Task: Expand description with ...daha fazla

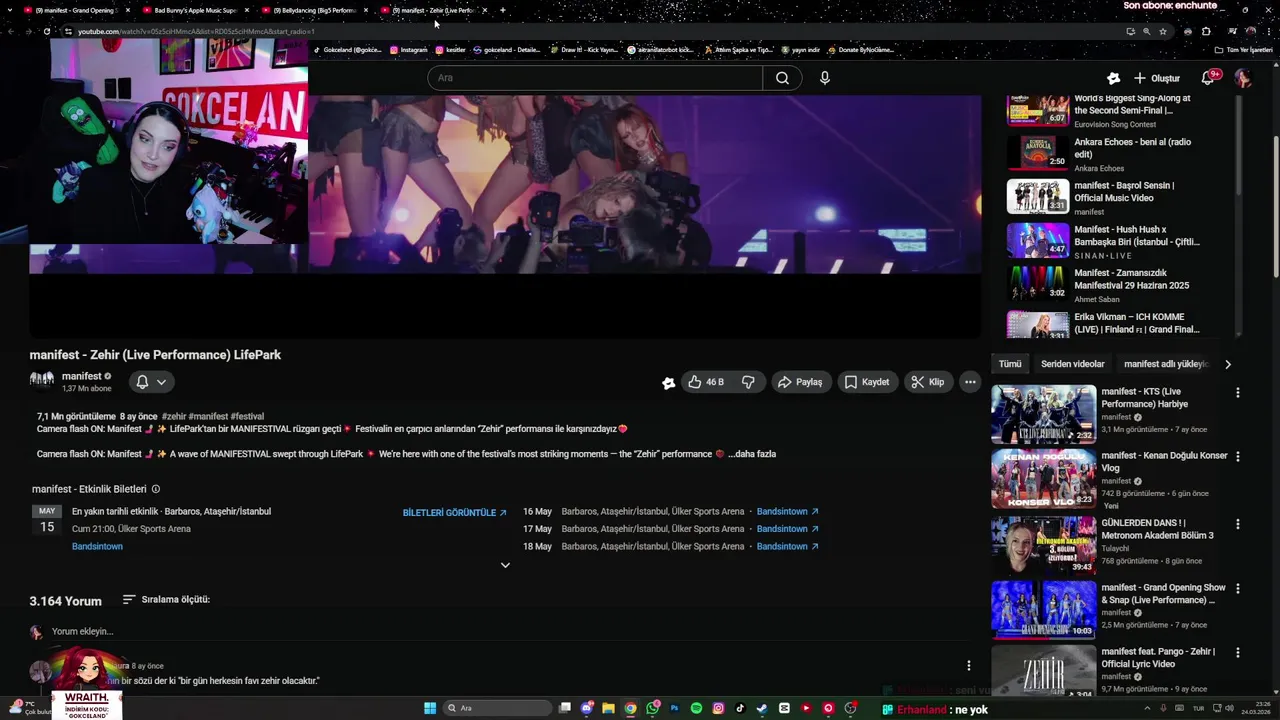Action: (x=752, y=454)
